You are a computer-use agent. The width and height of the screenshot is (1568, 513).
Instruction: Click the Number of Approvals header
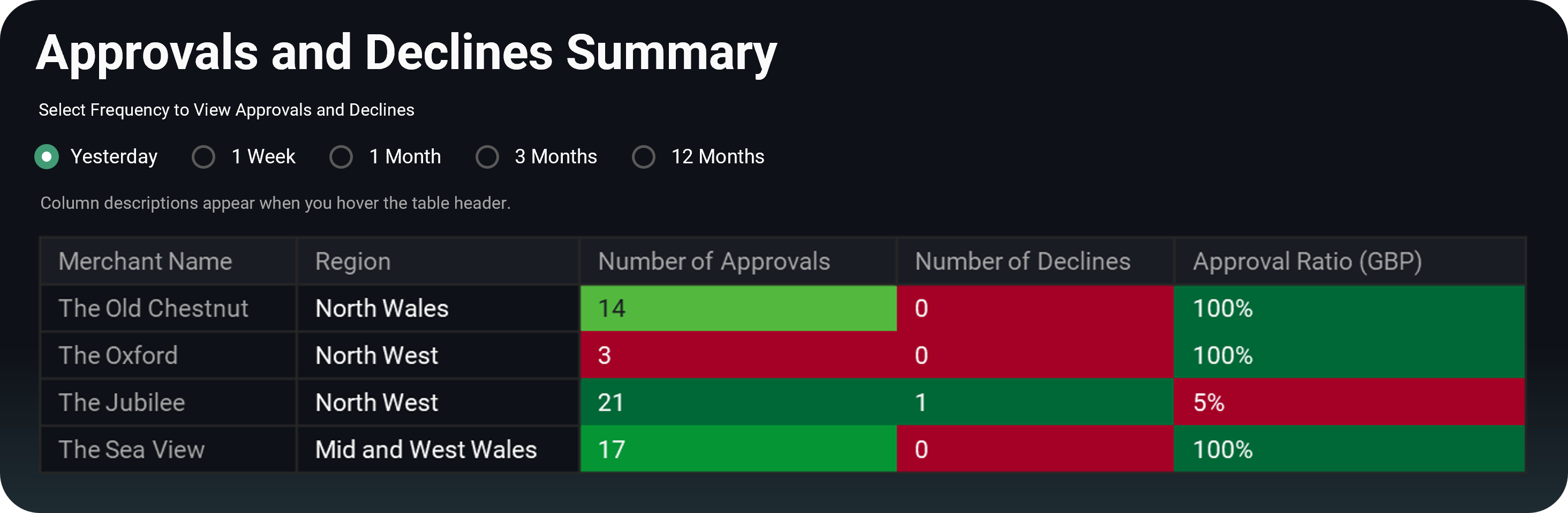click(714, 261)
